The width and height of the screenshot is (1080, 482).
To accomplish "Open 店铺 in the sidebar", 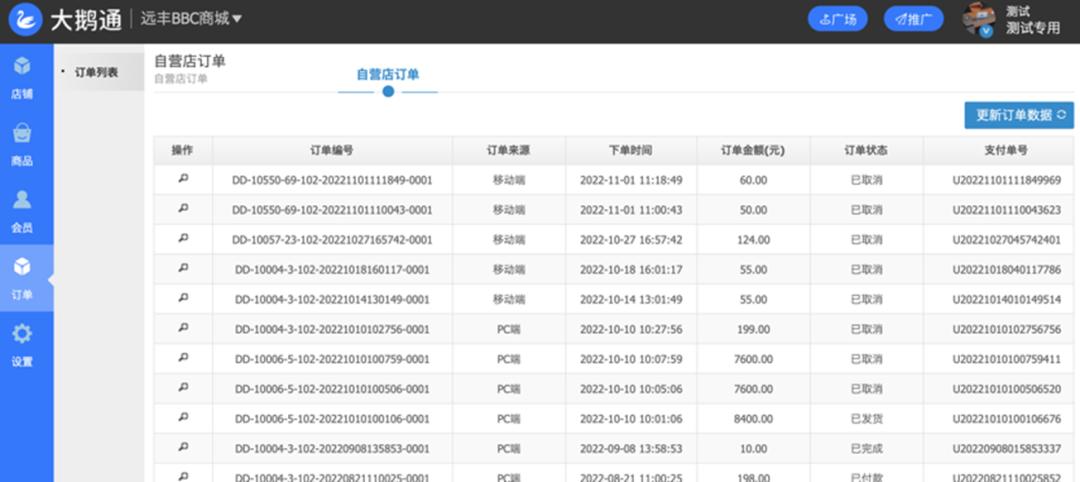I will tap(22, 78).
